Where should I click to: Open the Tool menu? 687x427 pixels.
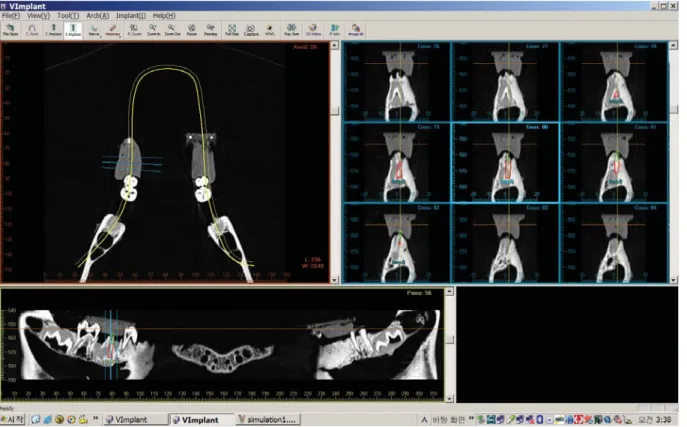pyautogui.click(x=68, y=15)
